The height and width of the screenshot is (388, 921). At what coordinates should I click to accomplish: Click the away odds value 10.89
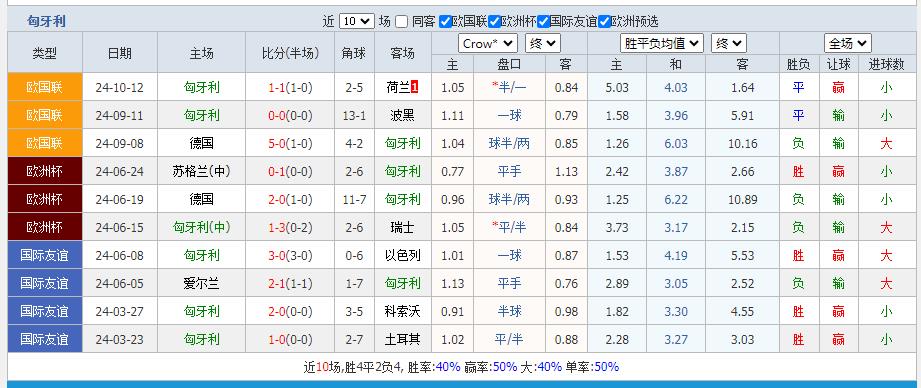742,200
